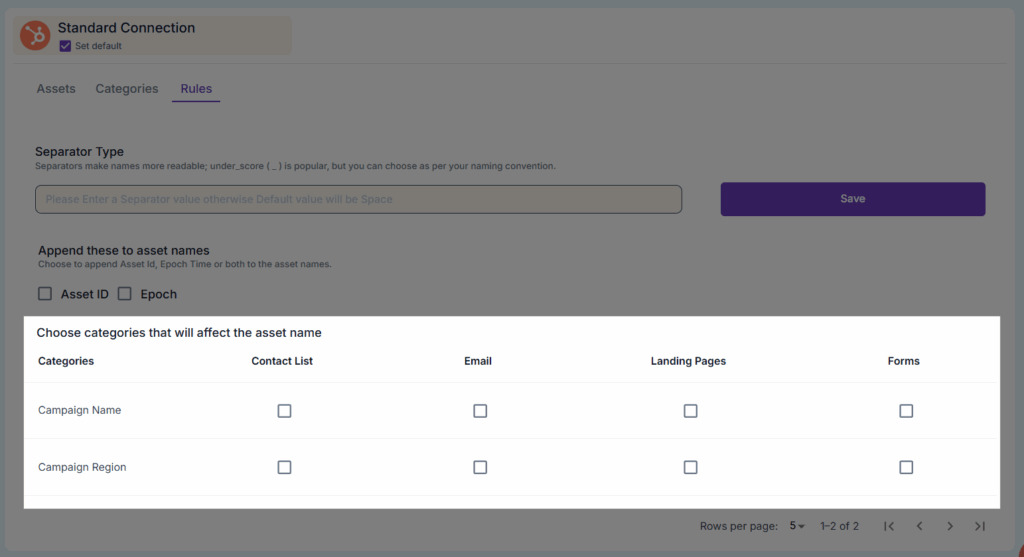Screen dimensions: 1024x557
Task: Enable the Asset ID checkbox
Action: [x=45, y=294]
